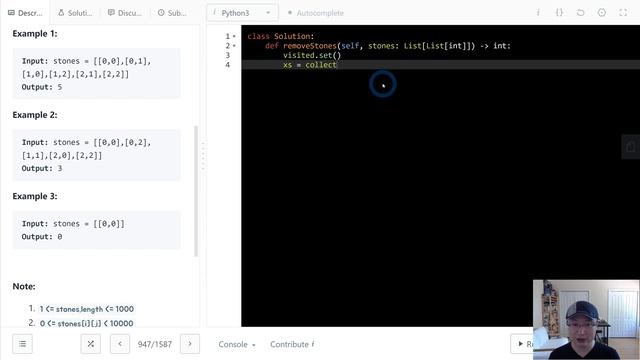
Task: Reset code with the revert icon
Action: [x=580, y=13]
